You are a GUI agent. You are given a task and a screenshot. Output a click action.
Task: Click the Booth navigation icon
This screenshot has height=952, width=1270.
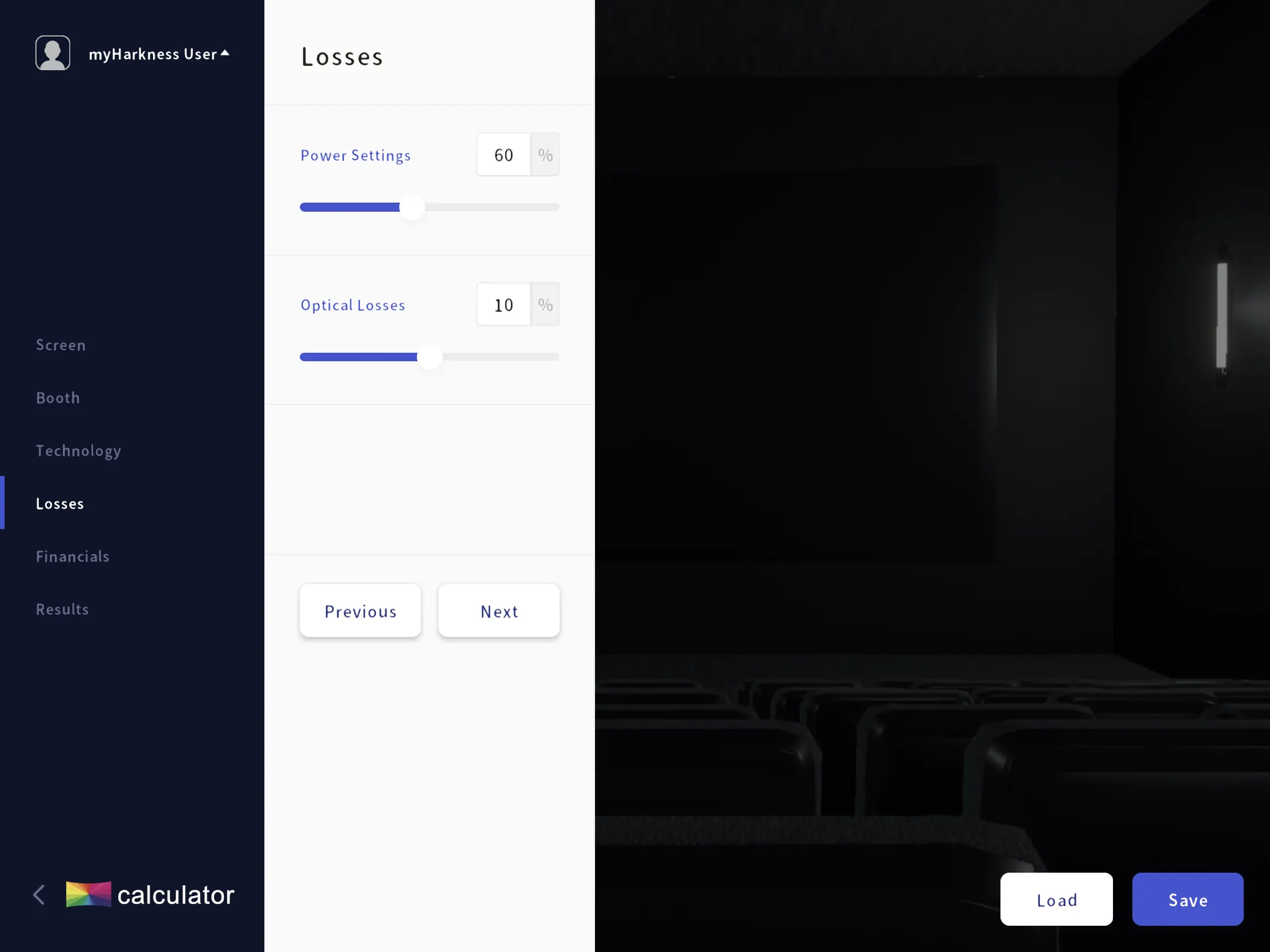point(58,397)
